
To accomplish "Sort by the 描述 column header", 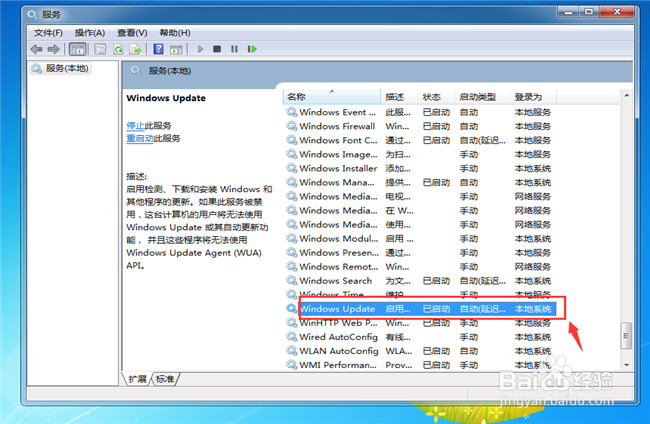I will tap(399, 97).
